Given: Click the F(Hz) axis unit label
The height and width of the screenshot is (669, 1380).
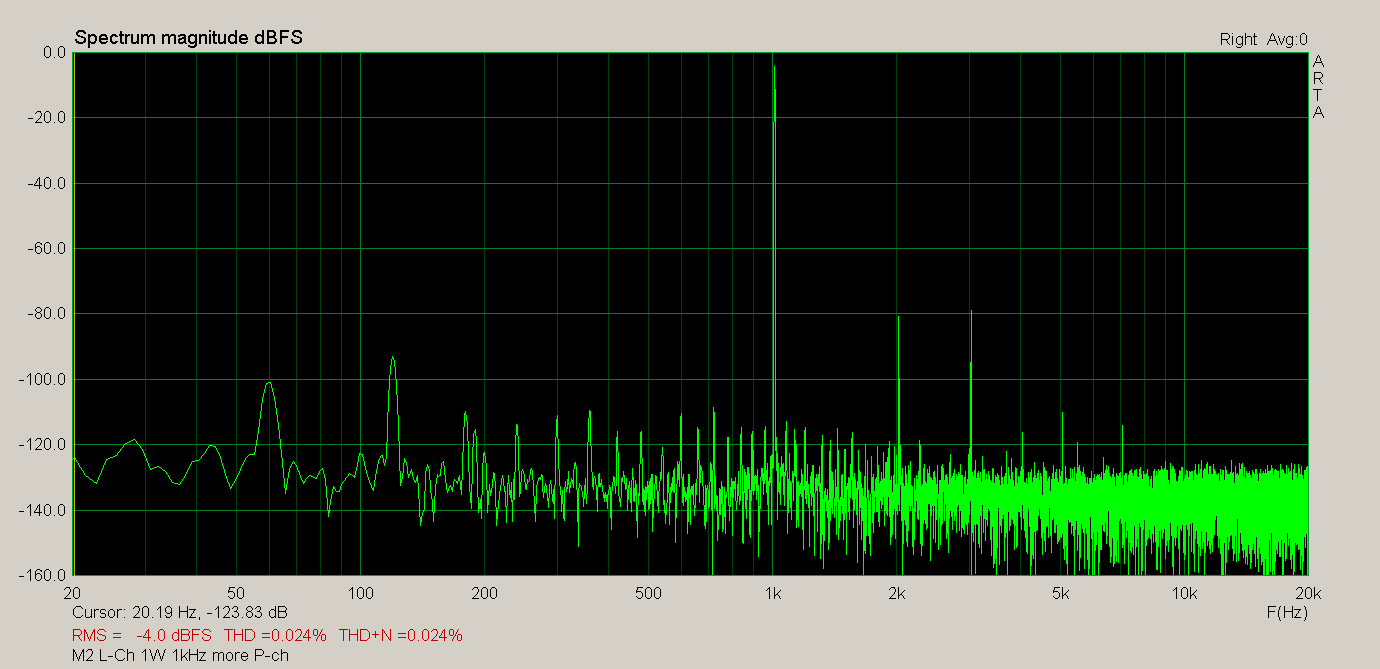Looking at the screenshot, I should click(1287, 611).
